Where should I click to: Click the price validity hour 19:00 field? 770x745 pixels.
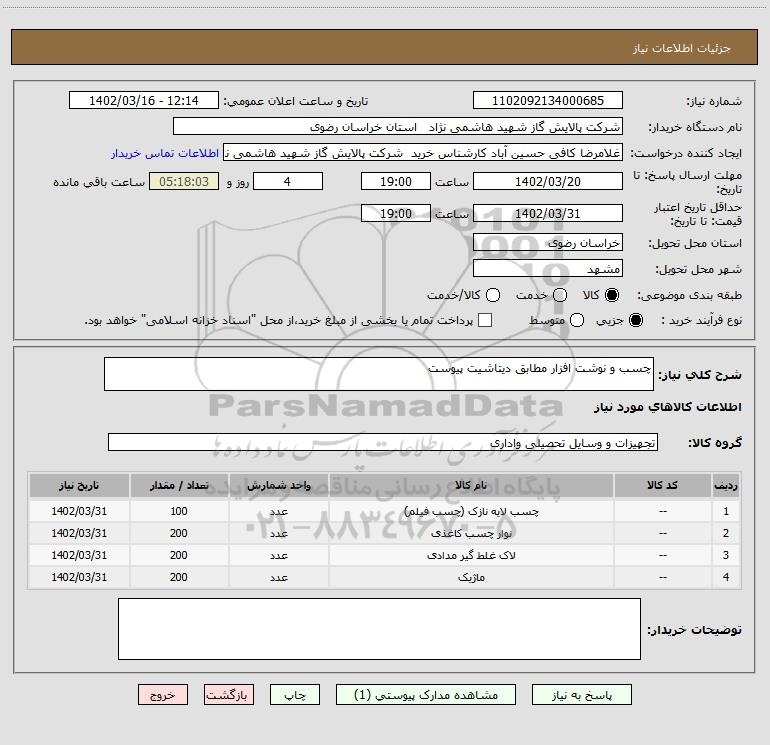click(x=396, y=214)
